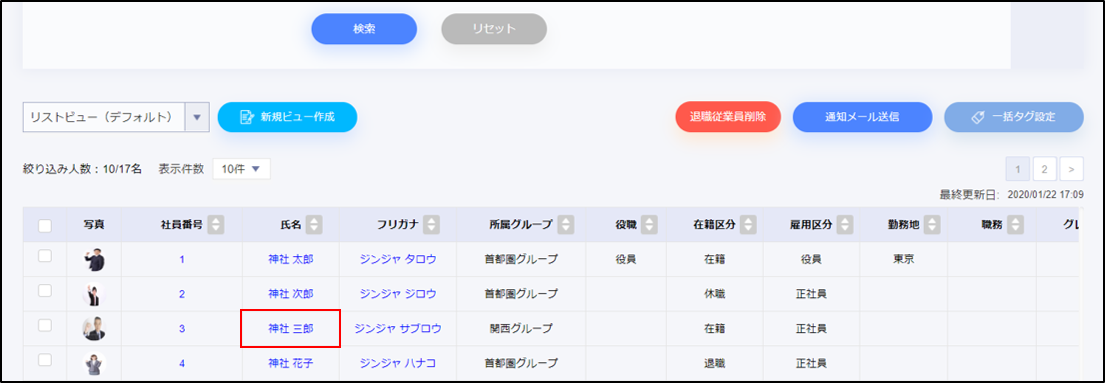Click the gray リセット reset button
The image size is (1105, 383).
point(494,29)
